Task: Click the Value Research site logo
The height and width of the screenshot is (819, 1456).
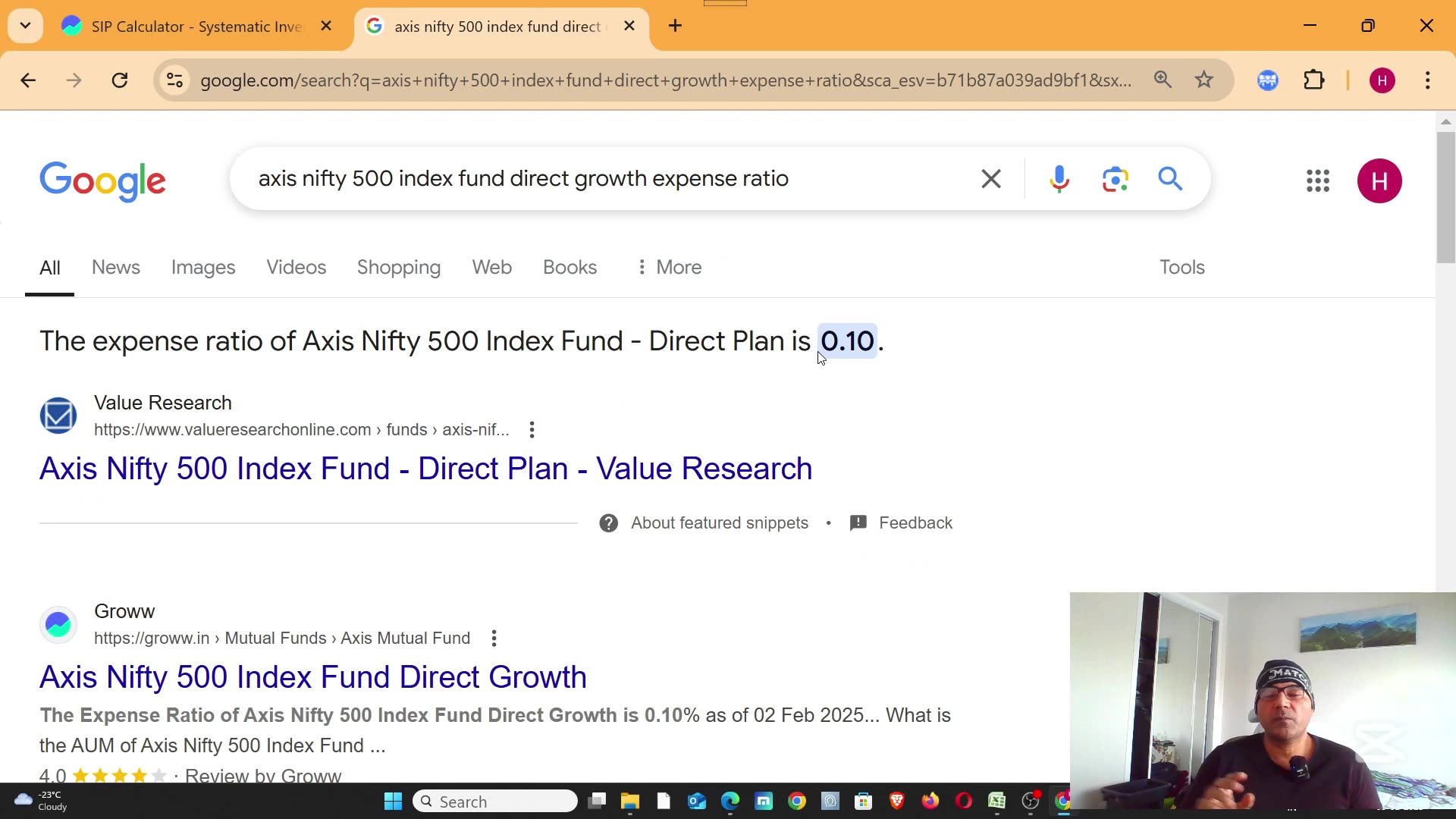Action: click(58, 416)
